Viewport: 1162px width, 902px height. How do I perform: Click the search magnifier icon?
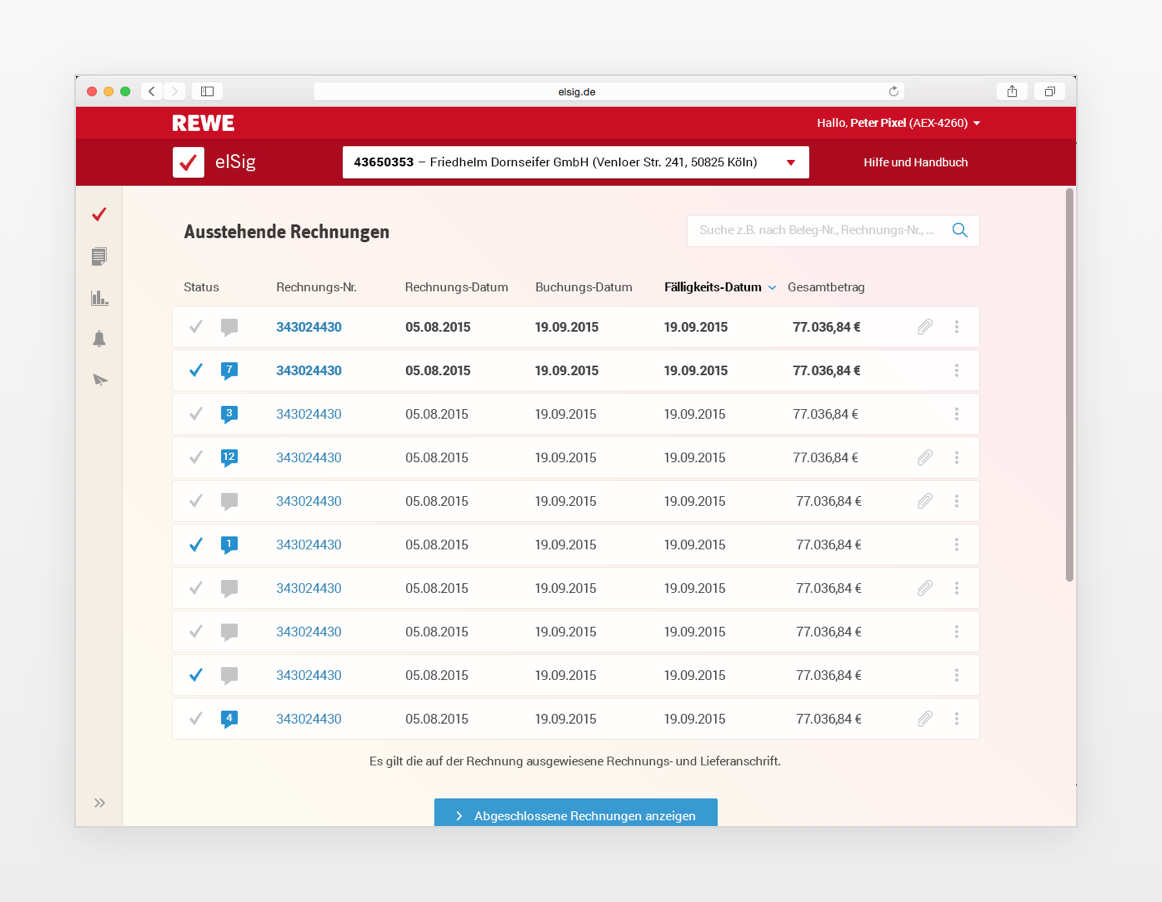point(960,231)
